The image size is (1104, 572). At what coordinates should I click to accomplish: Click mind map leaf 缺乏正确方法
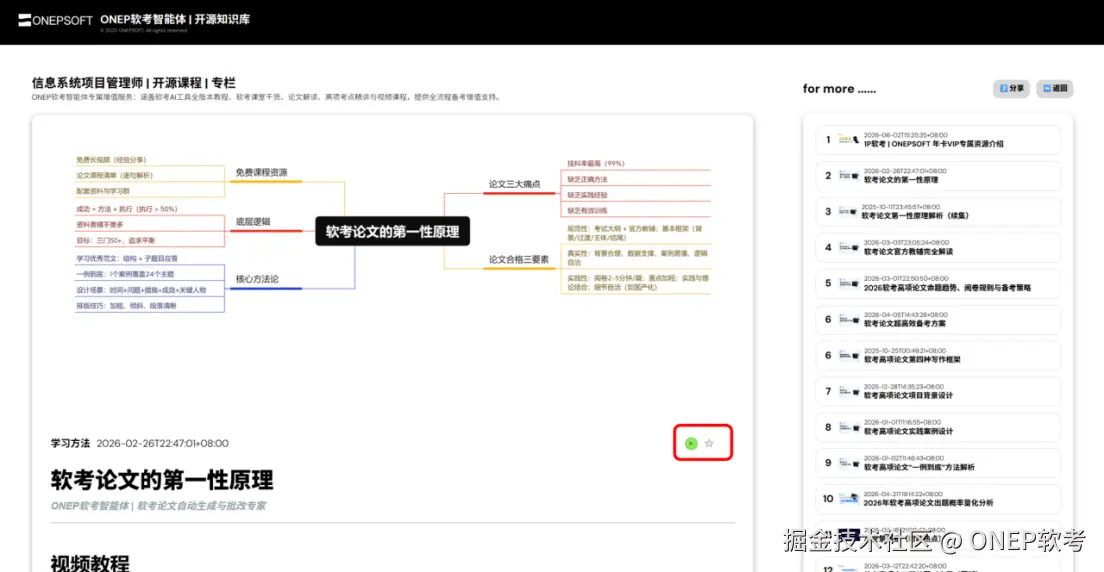[587, 179]
